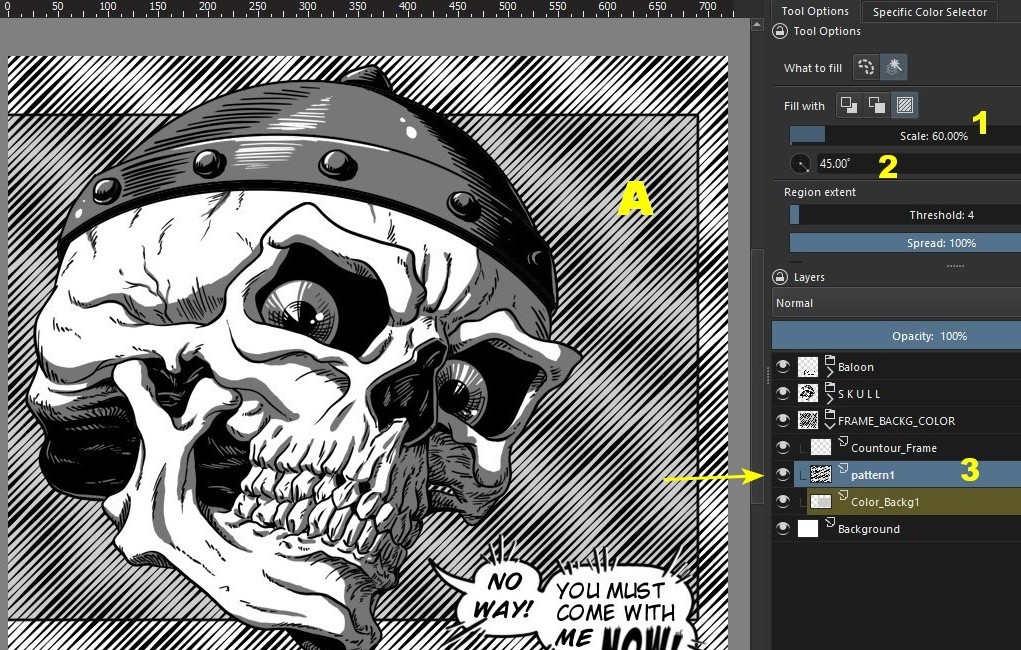
Task: Set Fill with to background color
Action: tap(876, 104)
